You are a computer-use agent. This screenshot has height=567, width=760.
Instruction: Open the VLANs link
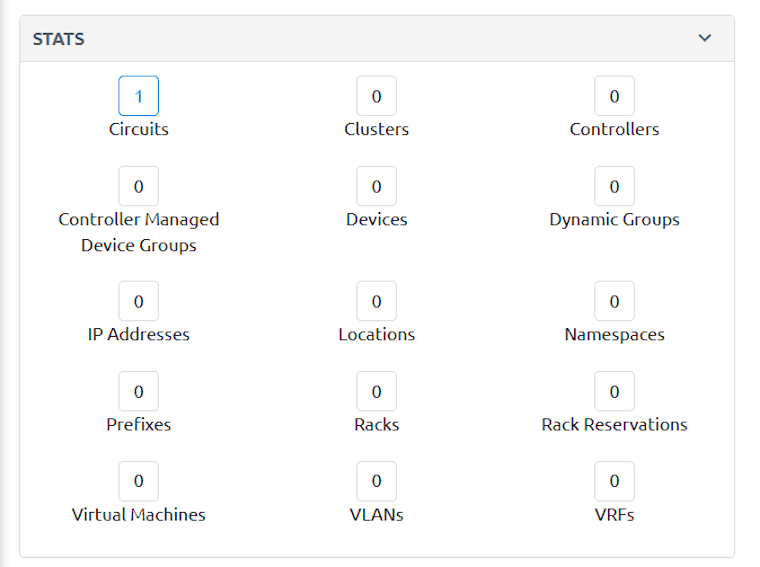[x=376, y=514]
